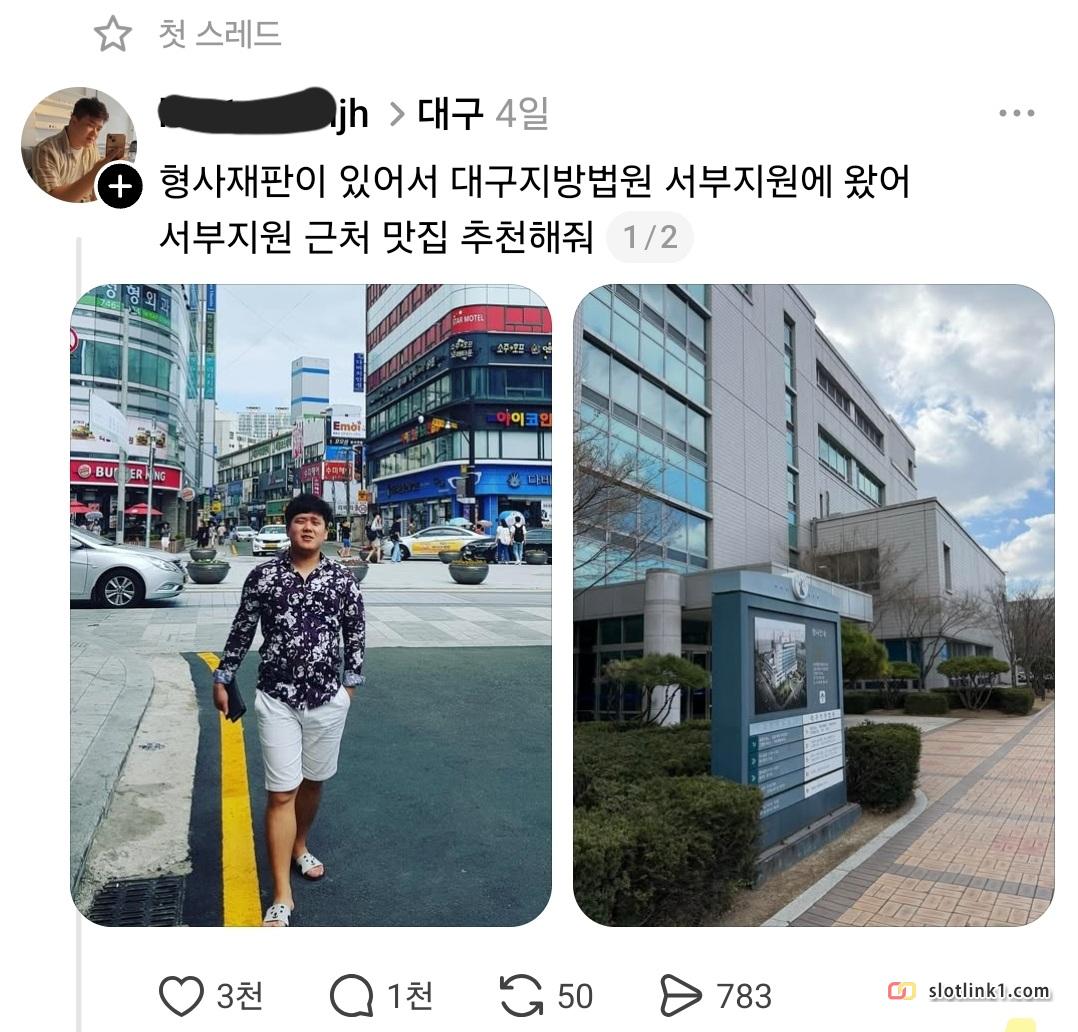Open the 3천 likes count
Image resolution: width=1078 pixels, height=1032 pixels.
coord(240,996)
